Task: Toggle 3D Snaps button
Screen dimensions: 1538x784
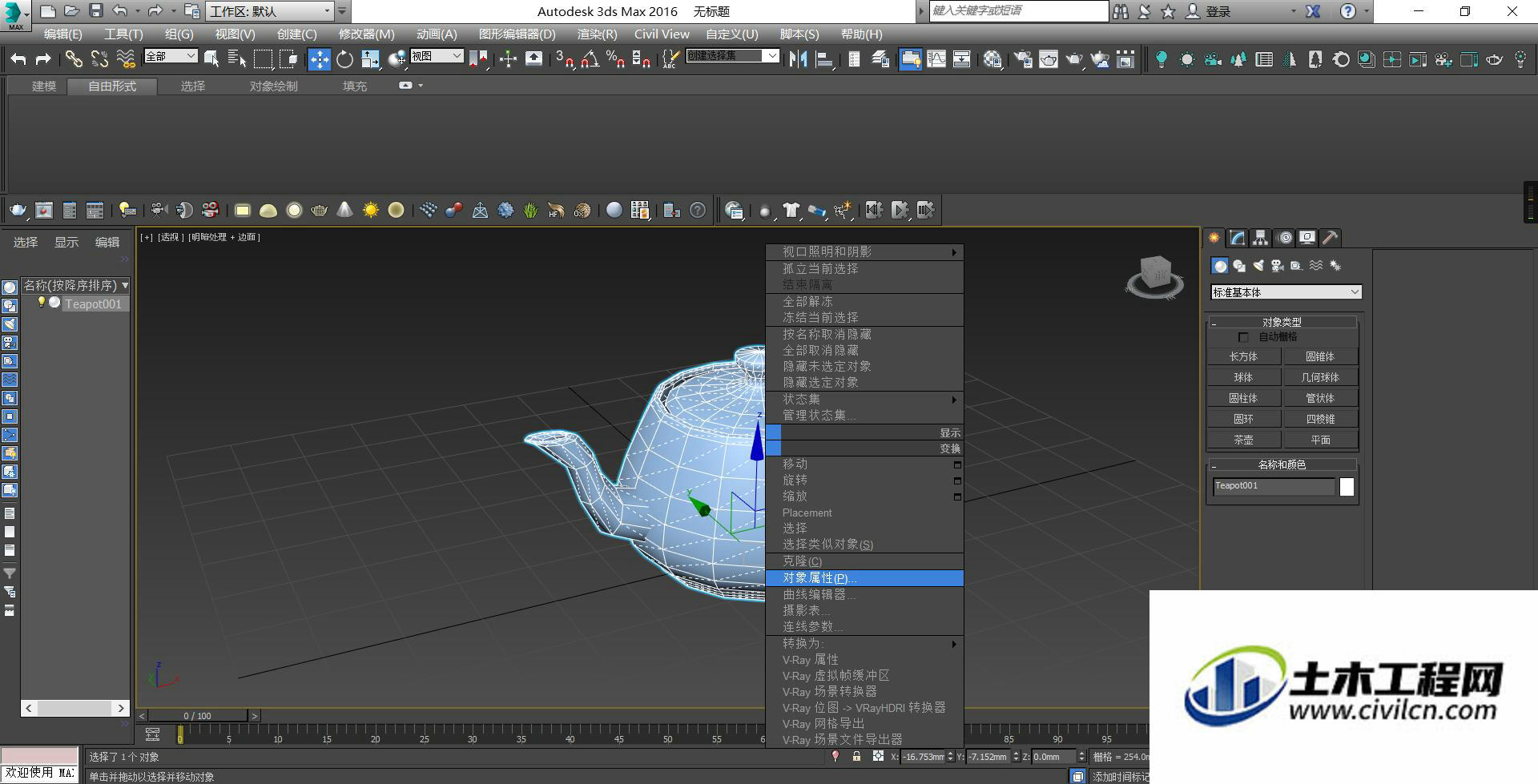Action: pyautogui.click(x=565, y=58)
